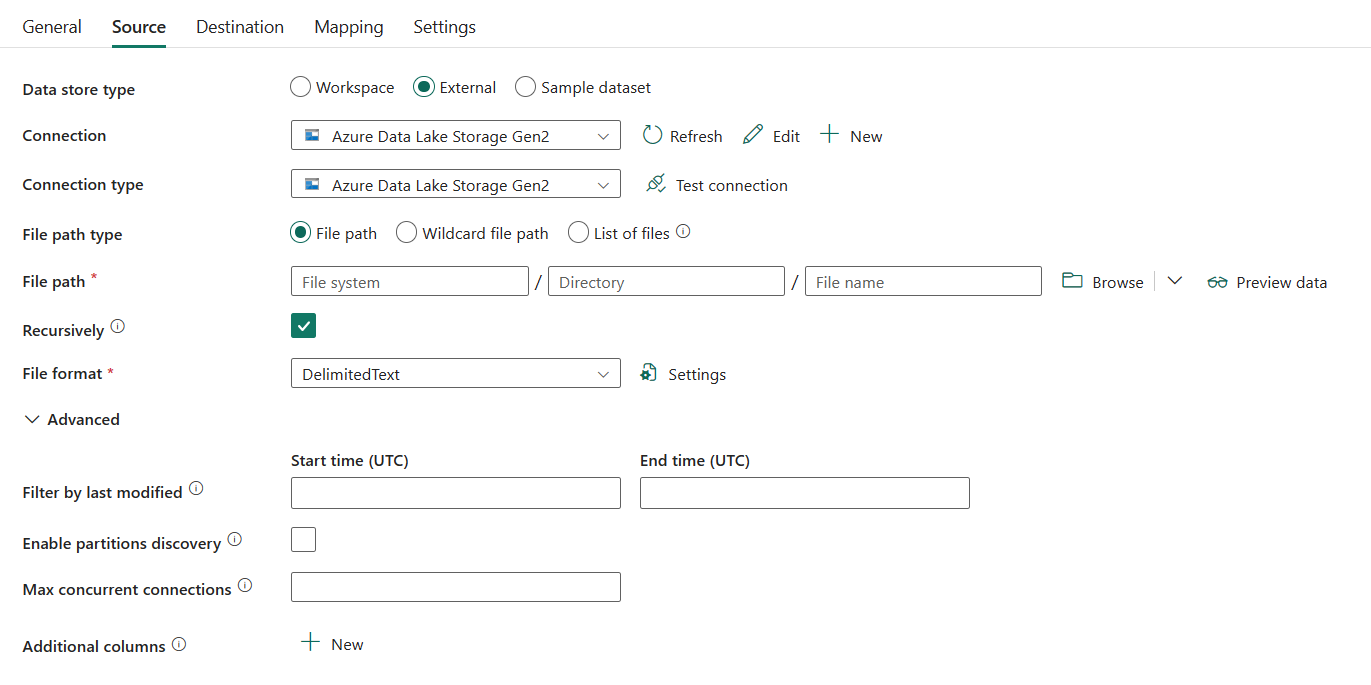The height and width of the screenshot is (685, 1371).
Task: Click the info icon beside Recursively
Action: (x=118, y=327)
